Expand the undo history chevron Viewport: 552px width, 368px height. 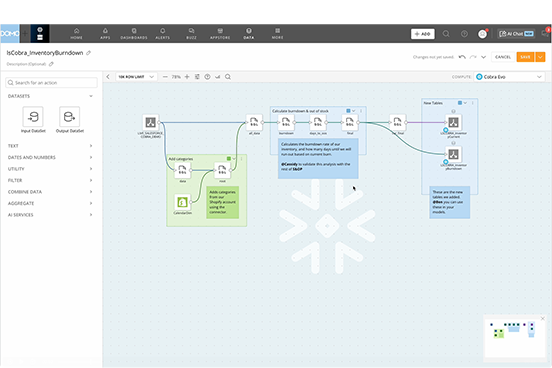483,57
